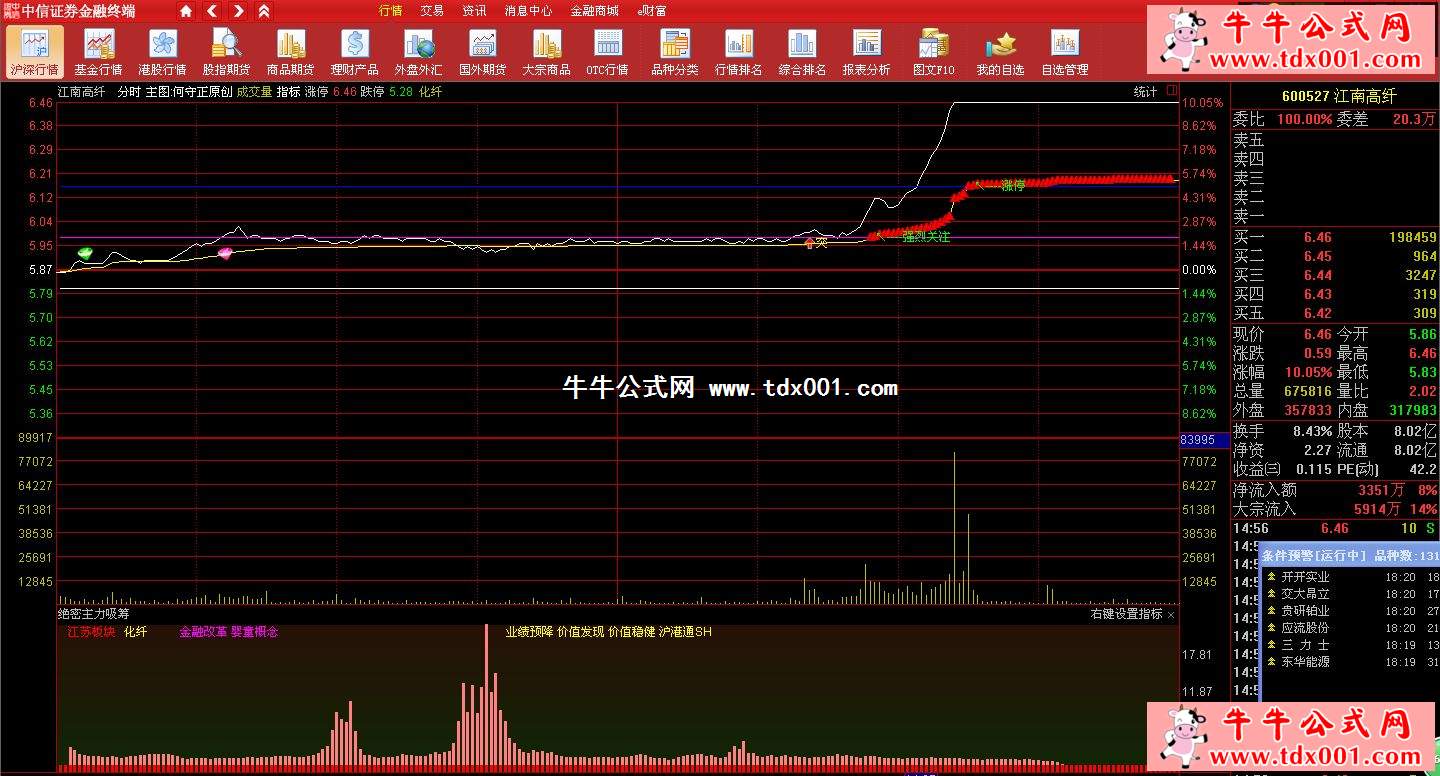
Task: Open the 资讯 menu
Action: [474, 11]
